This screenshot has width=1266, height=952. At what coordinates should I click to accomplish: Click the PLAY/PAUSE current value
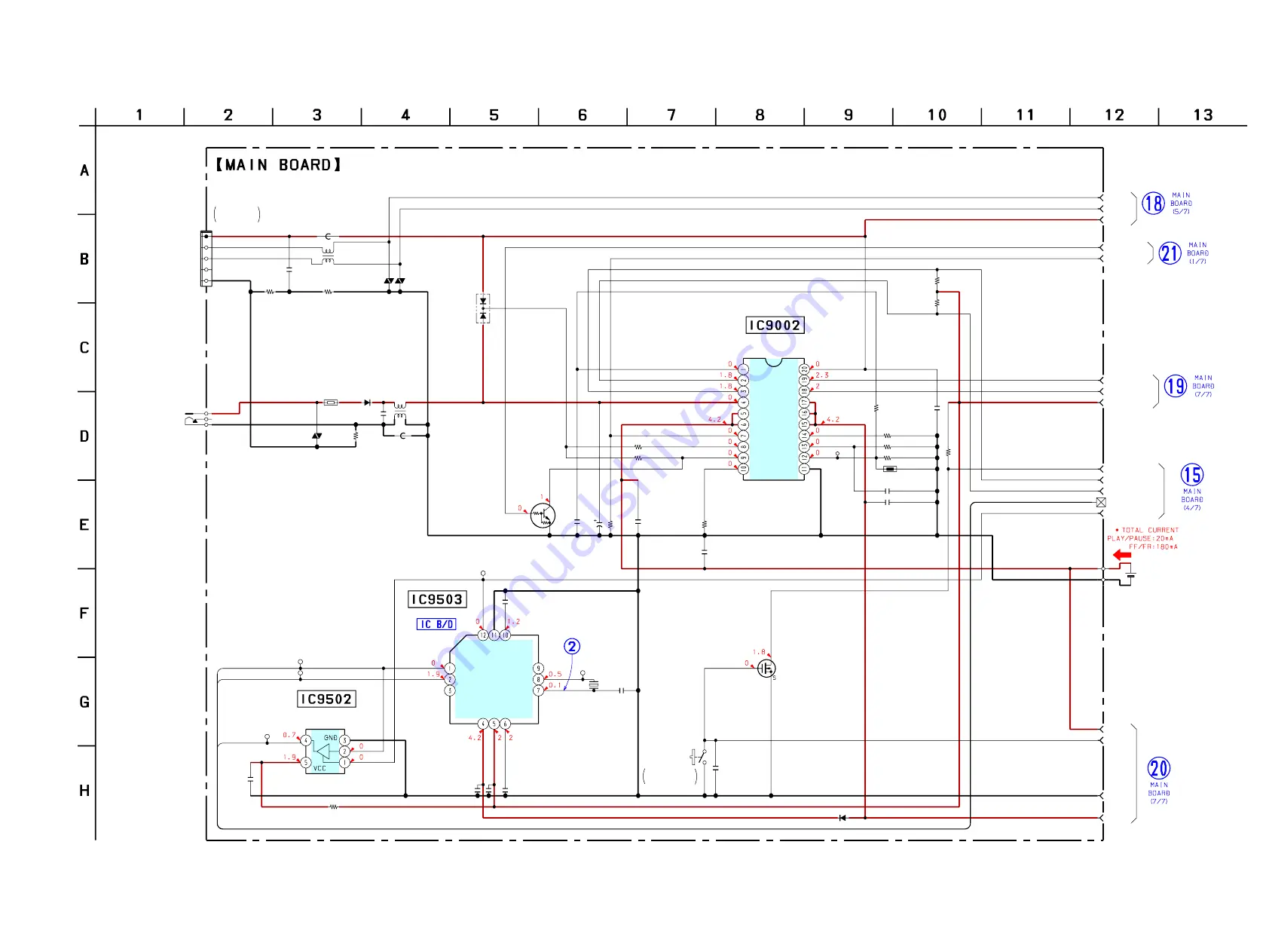point(1140,539)
